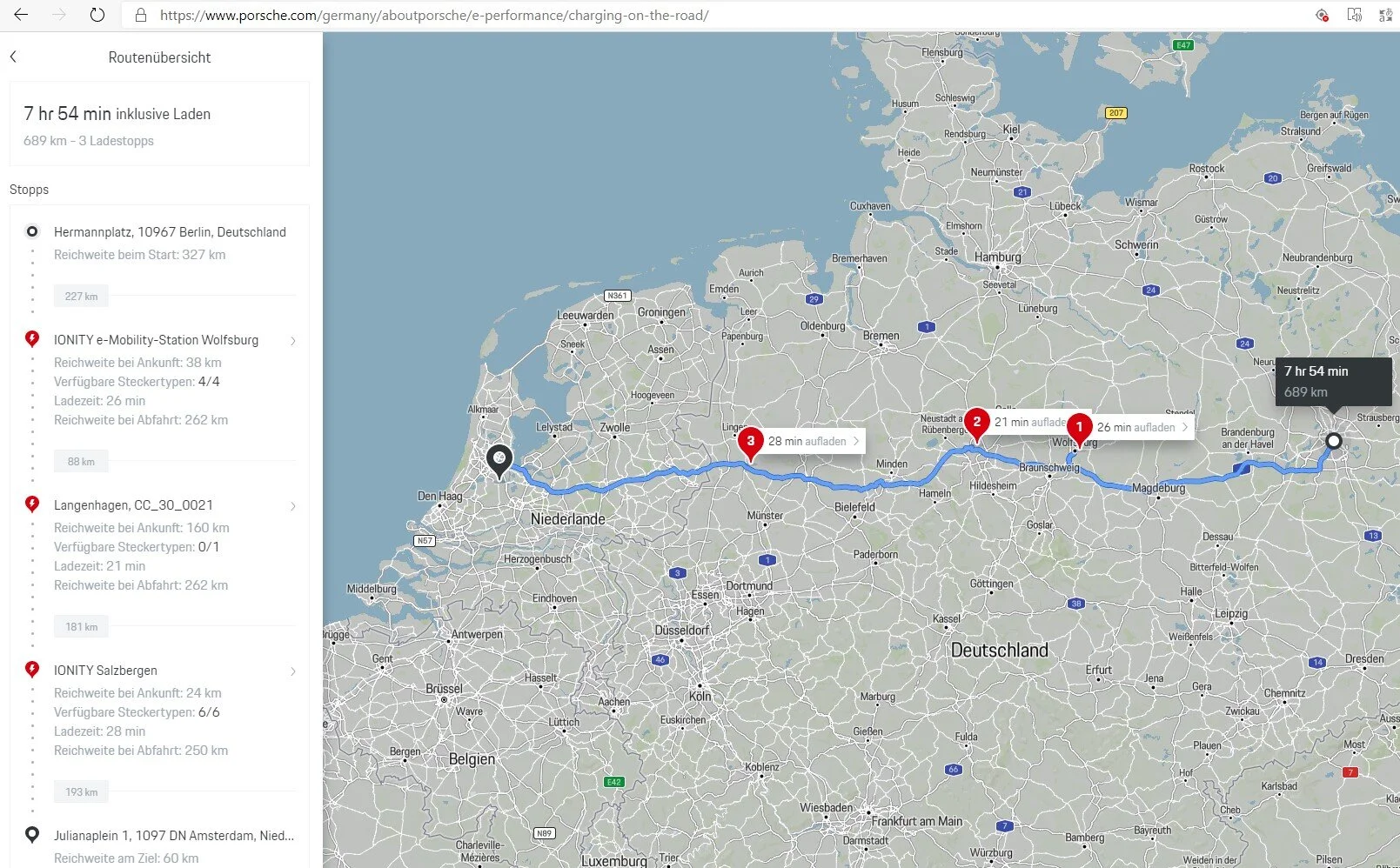Expand IONITY e-Mobility-Station Wolfsburg details chevron

coord(293,341)
